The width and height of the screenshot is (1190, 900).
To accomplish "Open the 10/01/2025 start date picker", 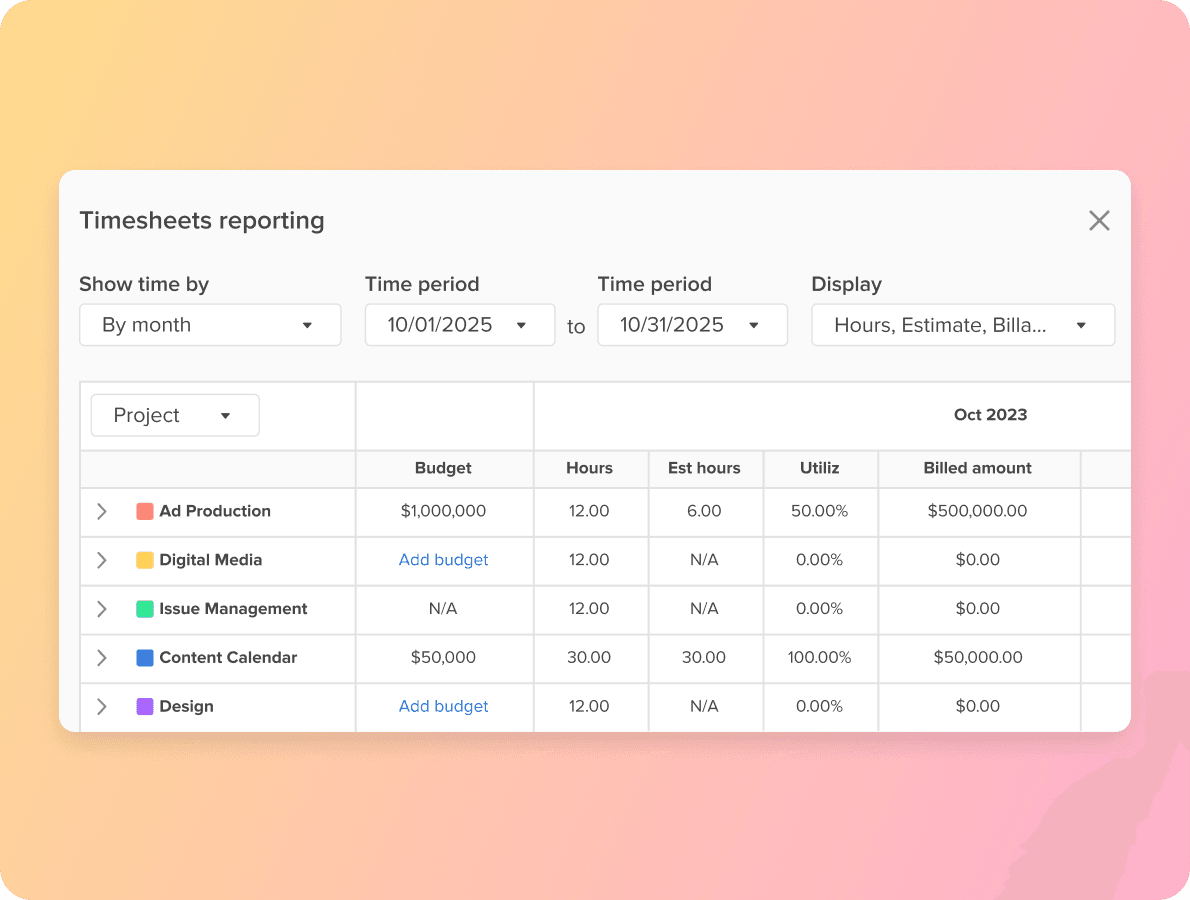I will (x=460, y=325).
